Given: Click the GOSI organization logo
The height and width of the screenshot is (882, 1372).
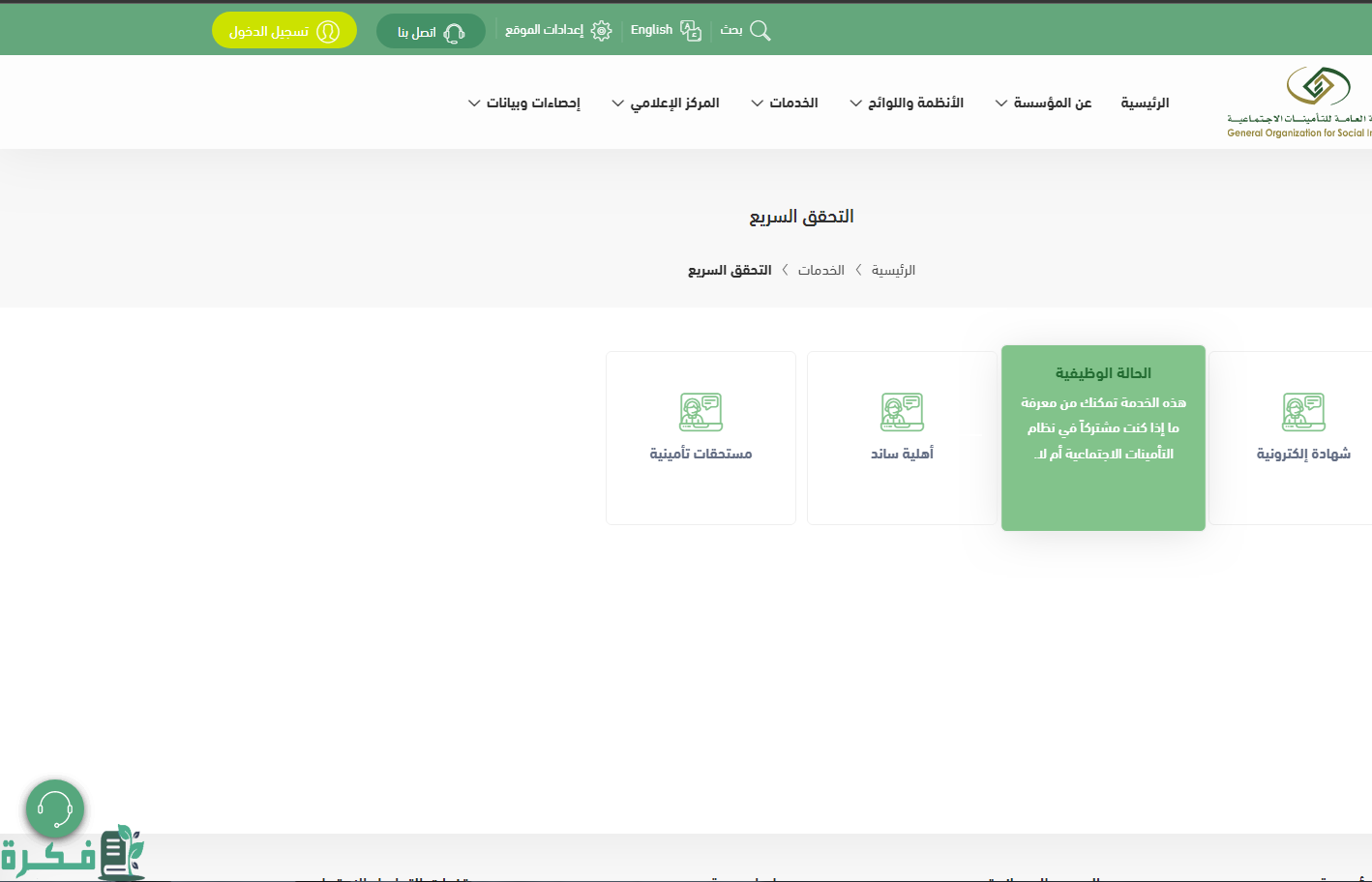Looking at the screenshot, I should 1316,87.
